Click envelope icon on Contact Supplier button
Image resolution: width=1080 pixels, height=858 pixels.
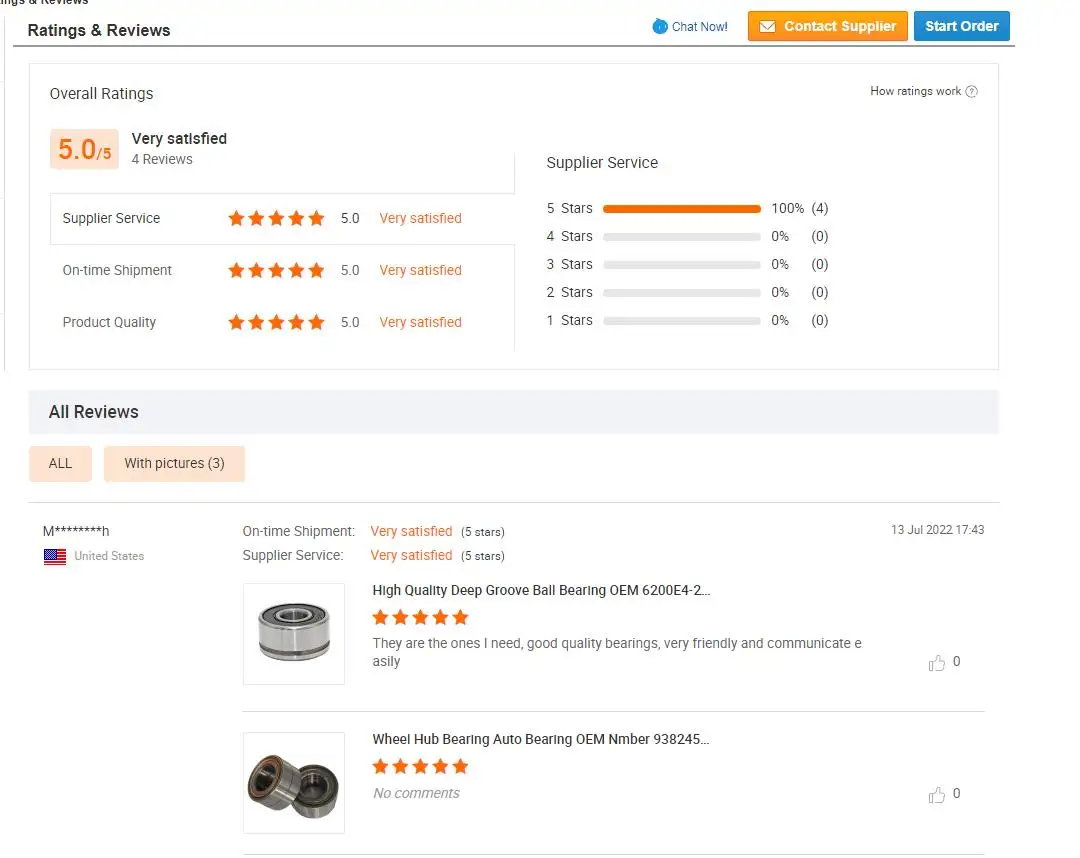pyautogui.click(x=767, y=27)
